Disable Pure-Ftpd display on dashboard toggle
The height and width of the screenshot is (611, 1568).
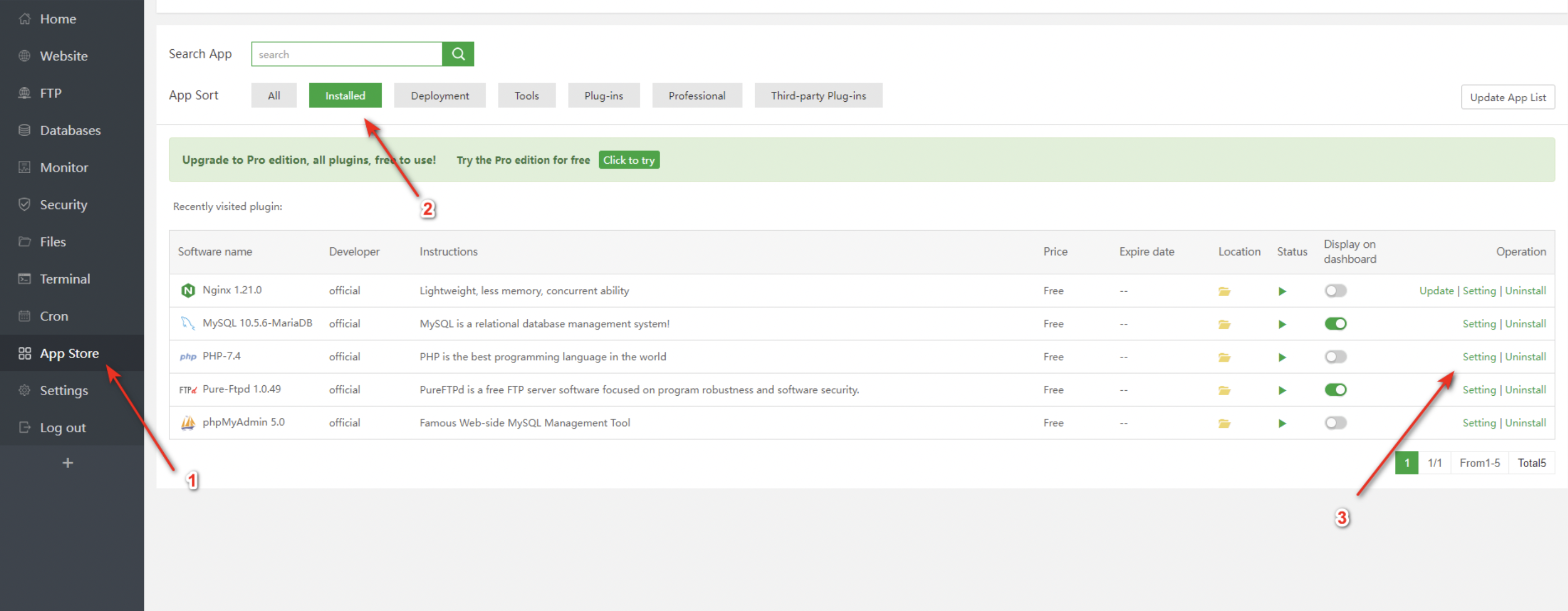click(1336, 389)
